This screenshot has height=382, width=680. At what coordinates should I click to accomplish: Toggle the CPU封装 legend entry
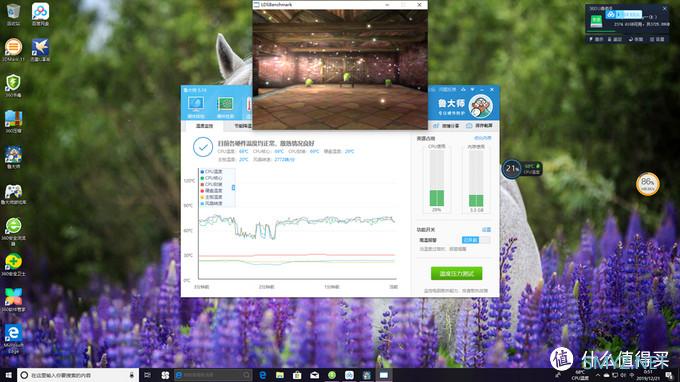pyautogui.click(x=211, y=184)
